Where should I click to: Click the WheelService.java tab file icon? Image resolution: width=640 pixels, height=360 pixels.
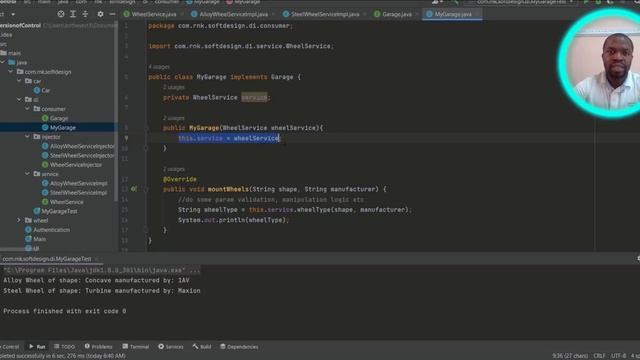127,14
